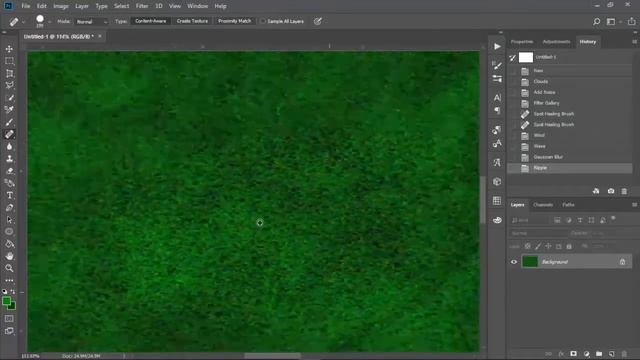Screen dimensions: 640x360
Task: Toggle layer filtering switch in Layers panel
Action: click(x=613, y=219)
